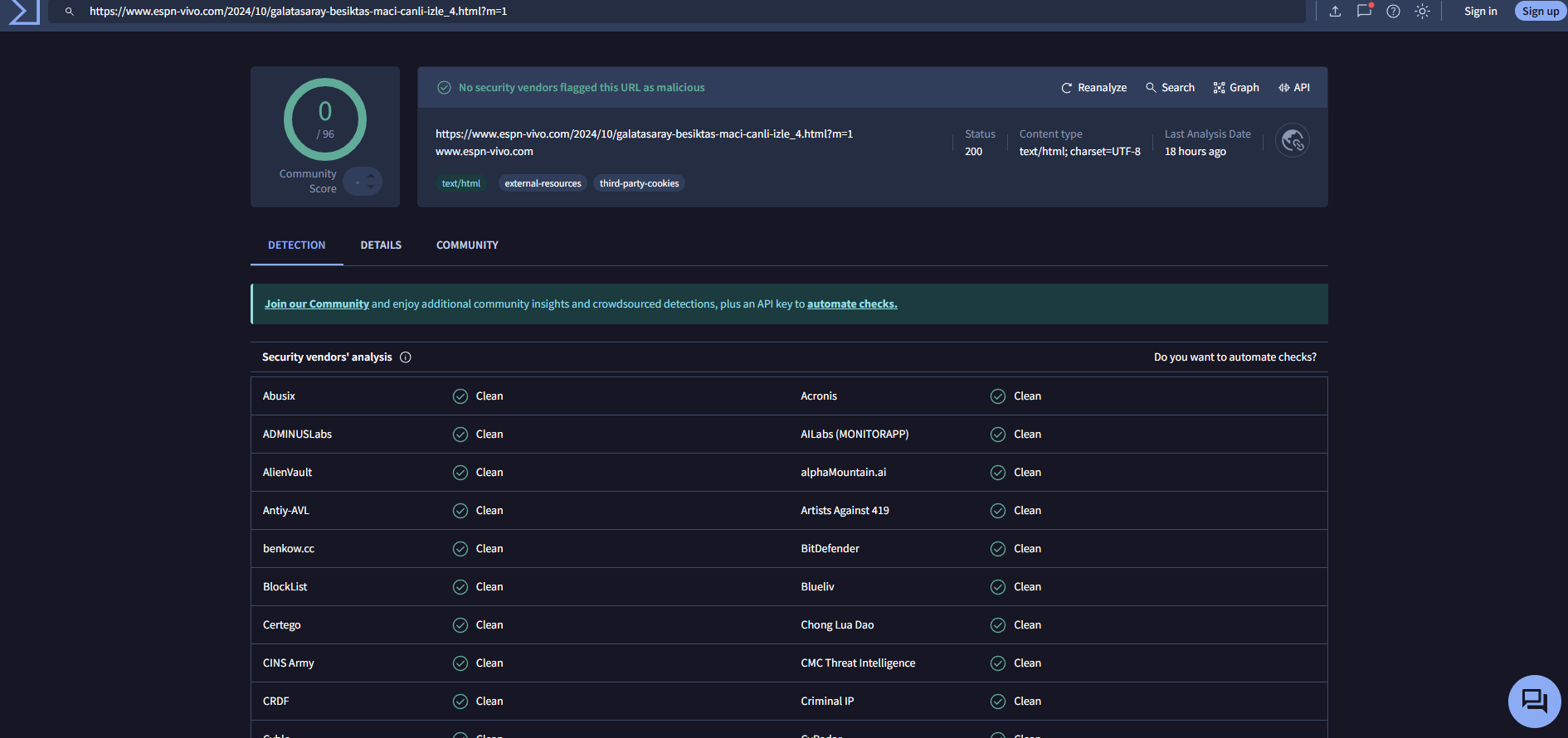
Task: Open the chat widget bubble
Action: [x=1534, y=702]
